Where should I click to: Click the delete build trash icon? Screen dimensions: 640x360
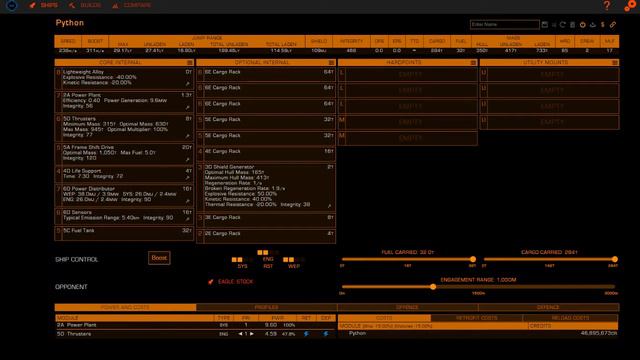[572, 24]
